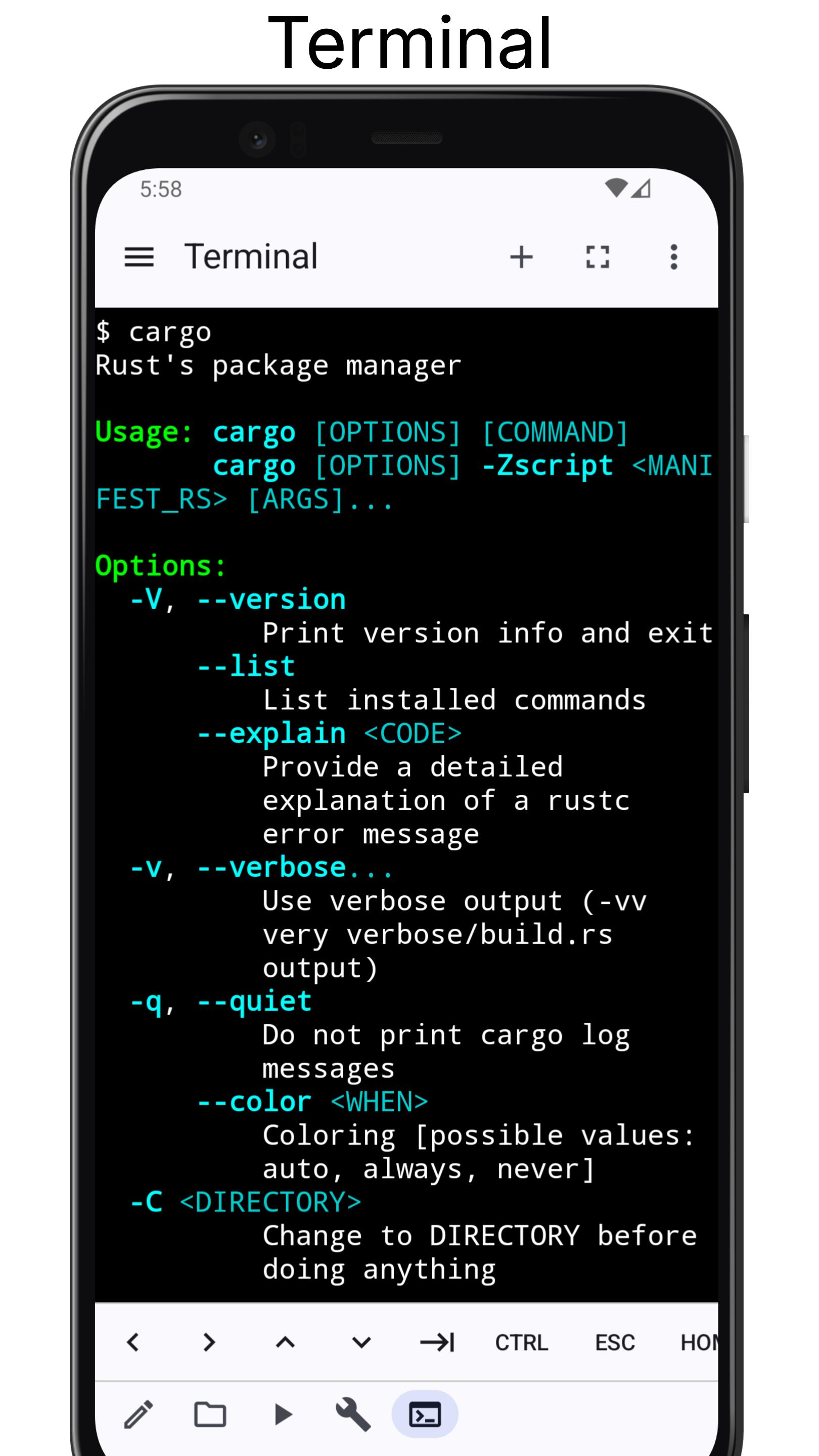Open the hamburger navigation menu
This screenshot has height=1456, width=819.
tap(139, 257)
